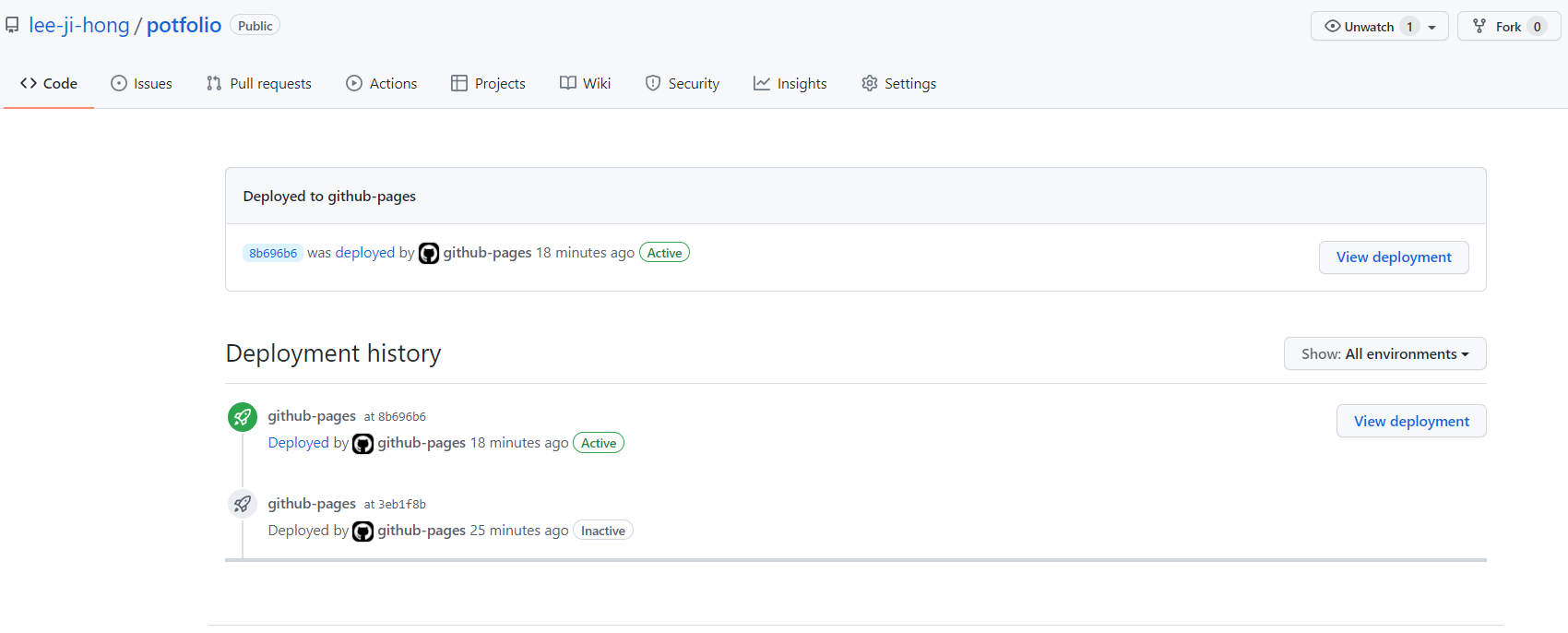Click the Actions play icon

pos(354,83)
